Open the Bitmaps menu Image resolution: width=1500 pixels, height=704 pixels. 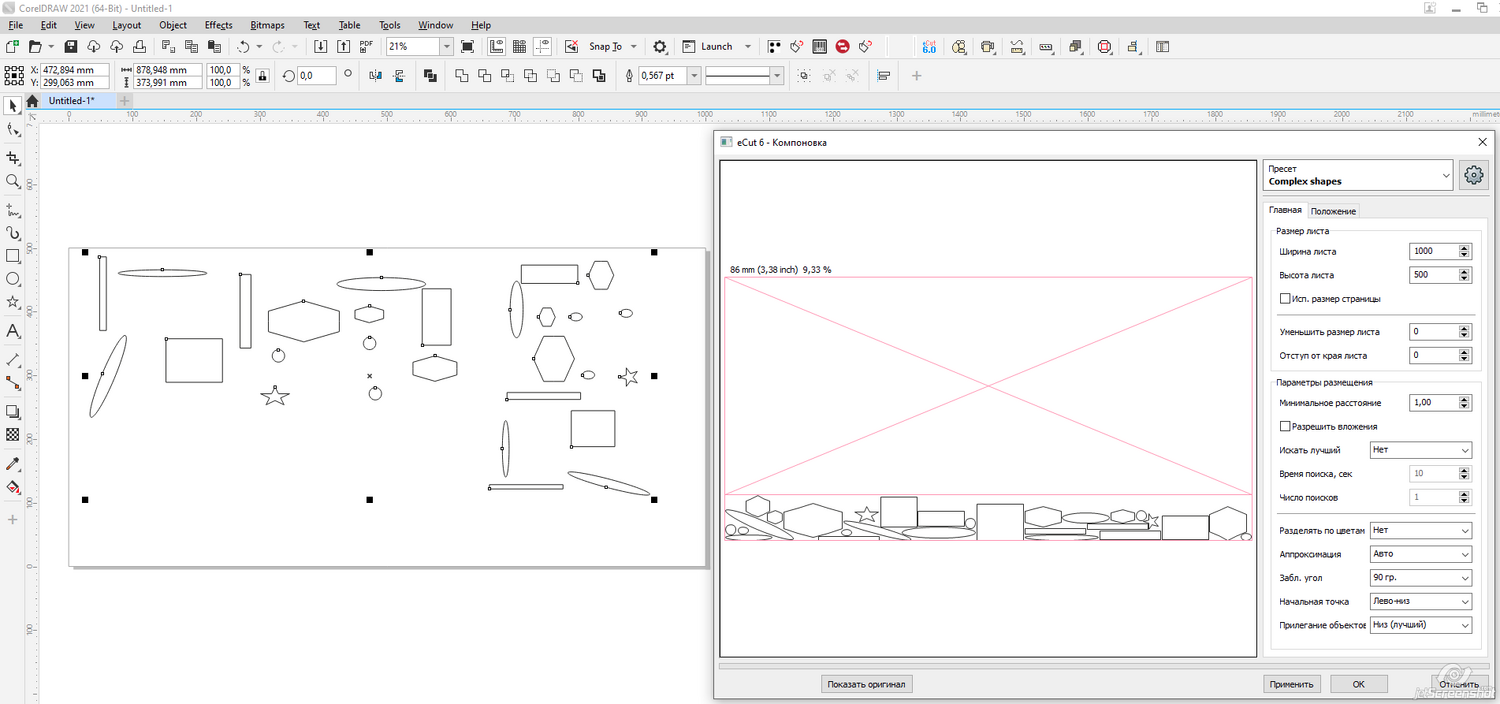(267, 25)
